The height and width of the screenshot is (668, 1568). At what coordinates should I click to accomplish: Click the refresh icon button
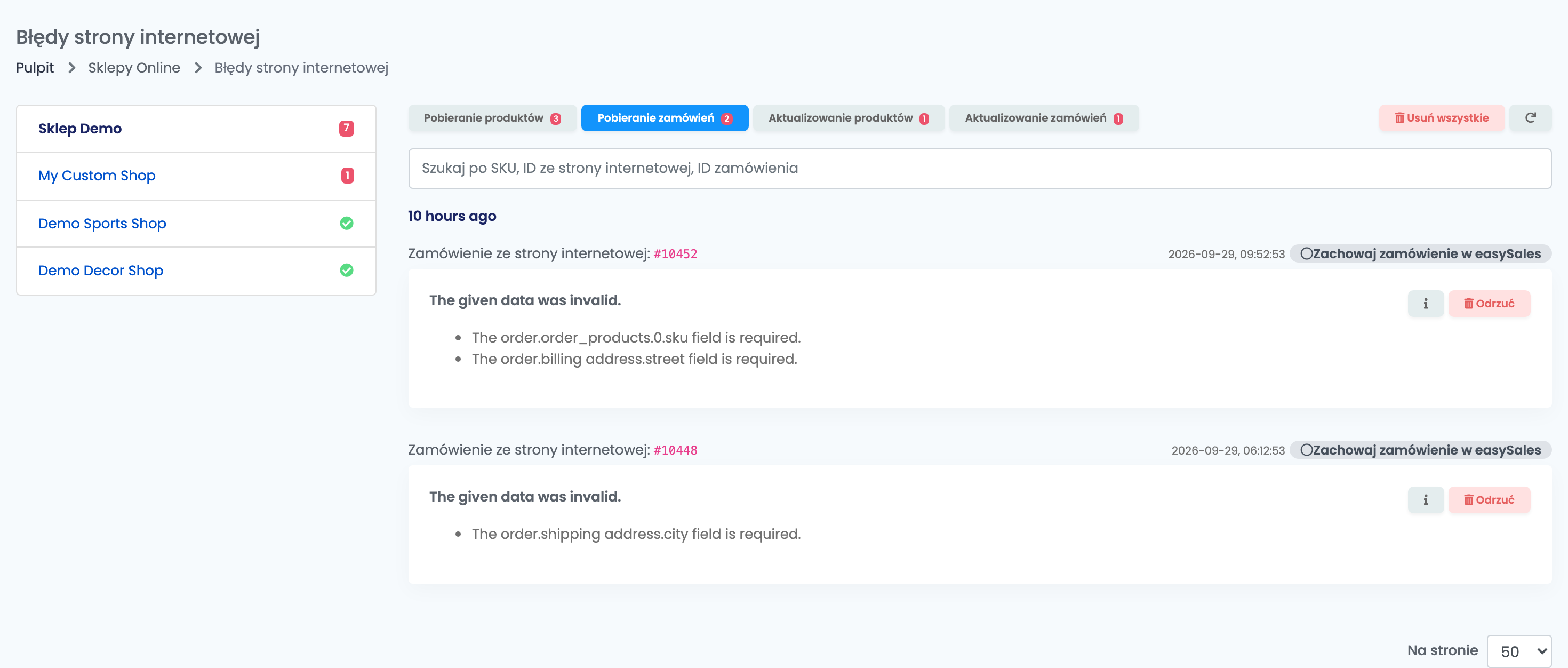click(x=1530, y=117)
